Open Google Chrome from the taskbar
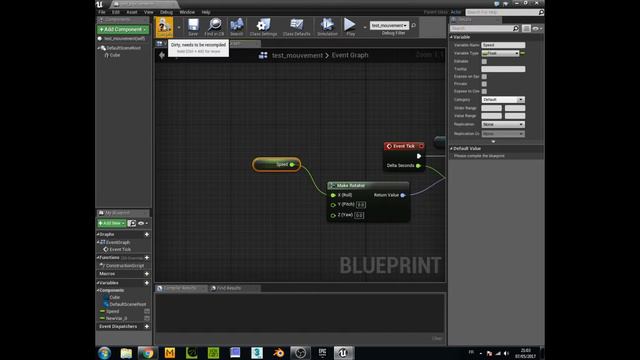Viewport: 640px width, 360px height. 148,353
